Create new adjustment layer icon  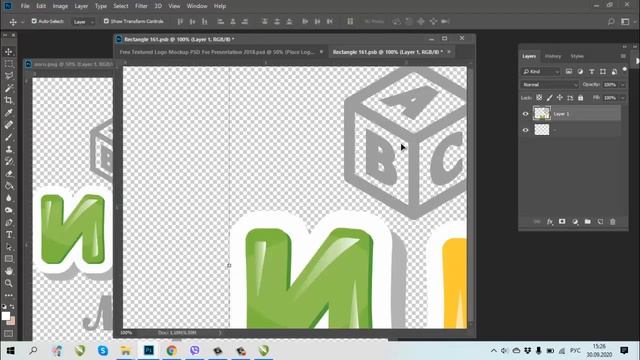point(575,222)
